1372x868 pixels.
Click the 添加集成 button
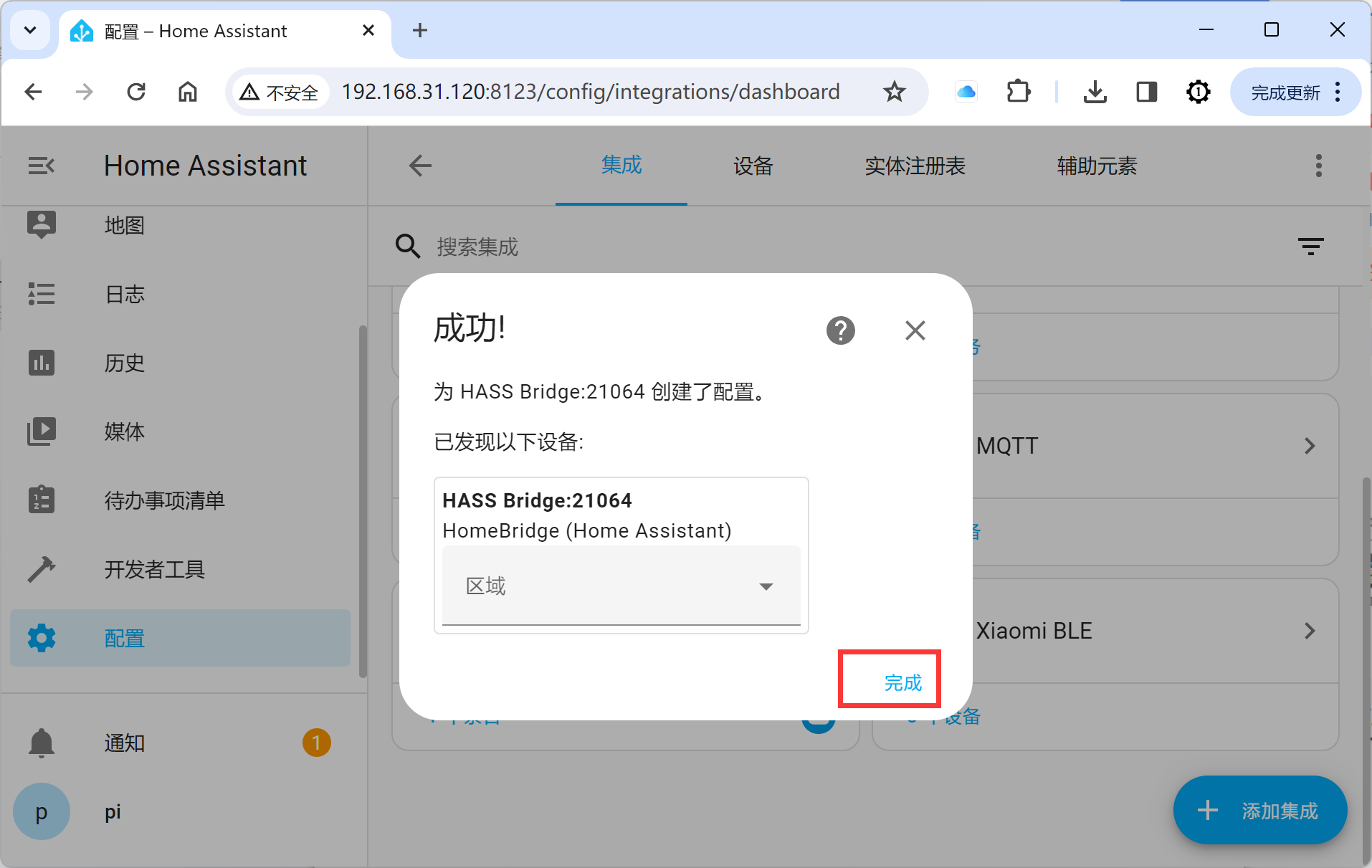click(x=1259, y=810)
